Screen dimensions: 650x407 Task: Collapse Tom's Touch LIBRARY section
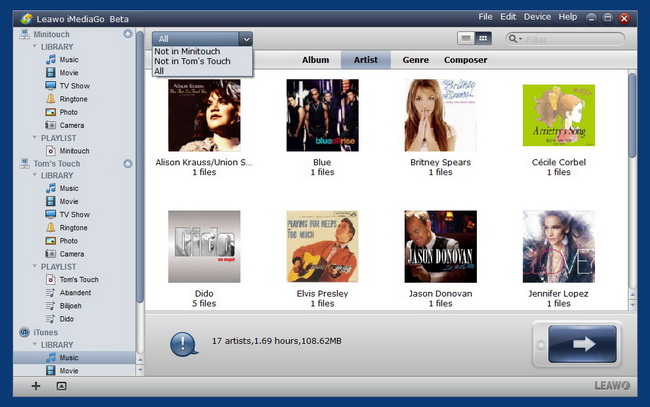[35, 175]
